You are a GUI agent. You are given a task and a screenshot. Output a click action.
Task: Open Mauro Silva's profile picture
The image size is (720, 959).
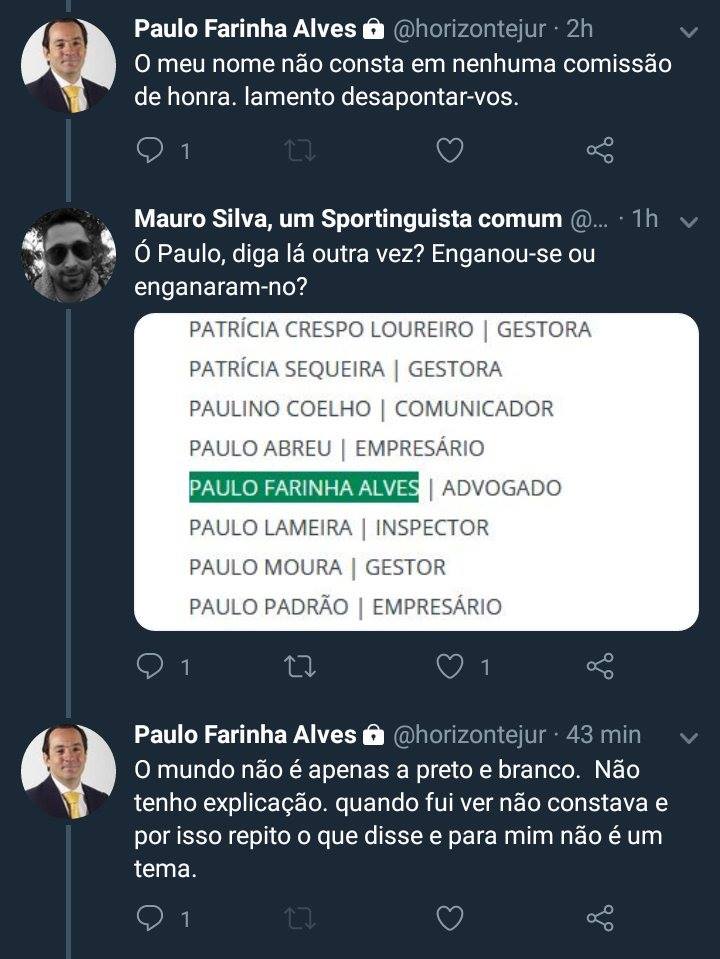[68, 255]
